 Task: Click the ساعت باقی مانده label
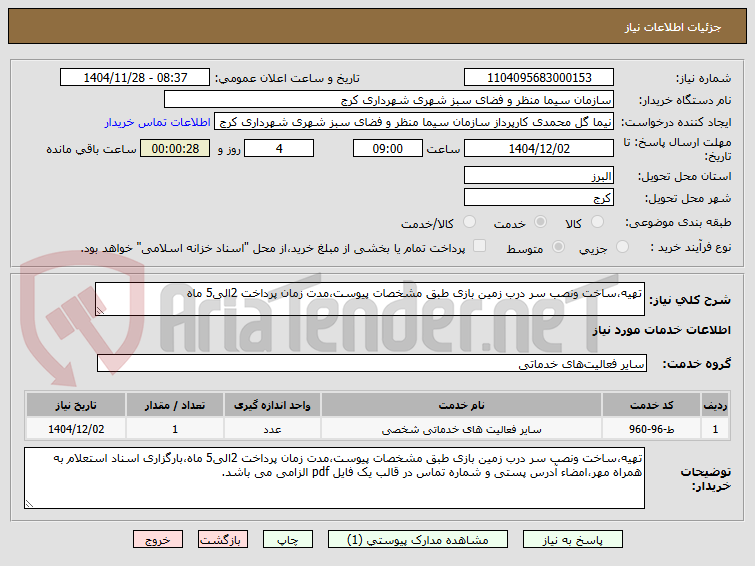point(91,149)
